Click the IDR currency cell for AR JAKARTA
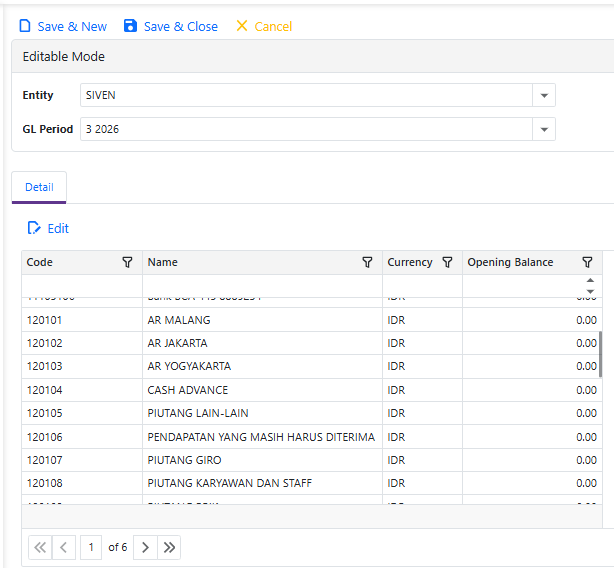Image resolution: width=614 pixels, height=568 pixels. (422, 343)
